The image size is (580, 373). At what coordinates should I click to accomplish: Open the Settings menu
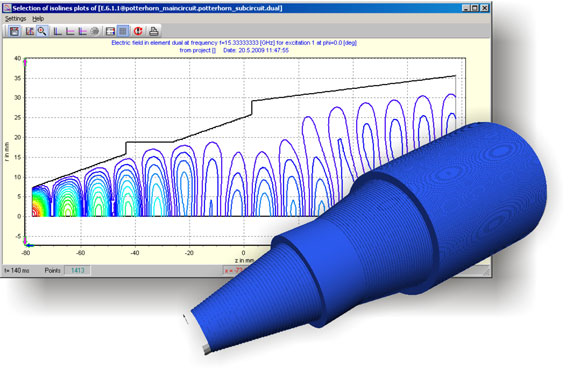15,19
